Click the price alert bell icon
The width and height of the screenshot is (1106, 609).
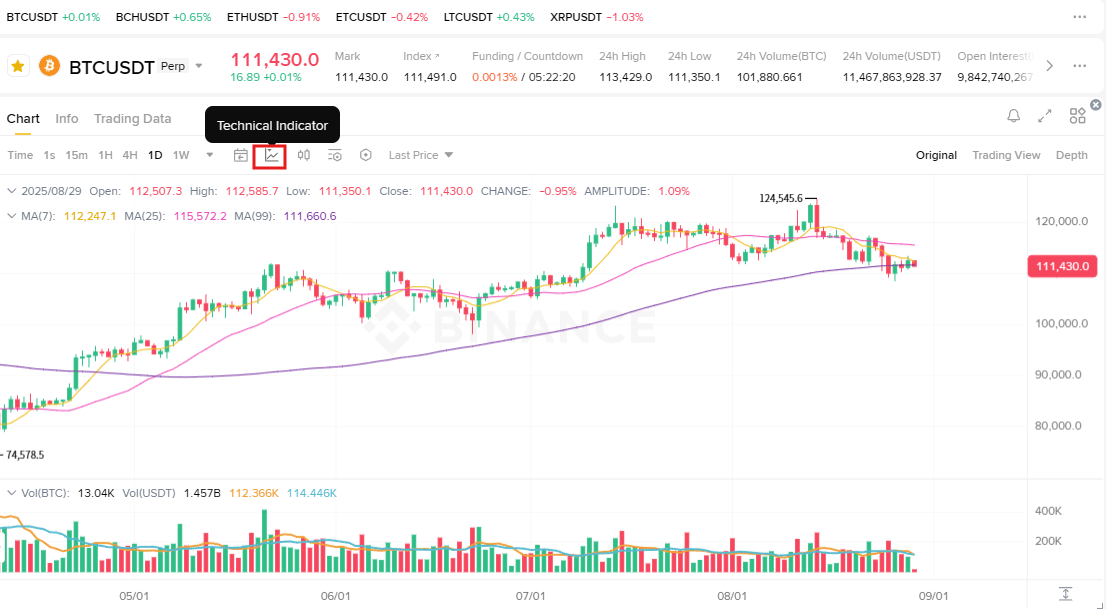click(x=1014, y=116)
